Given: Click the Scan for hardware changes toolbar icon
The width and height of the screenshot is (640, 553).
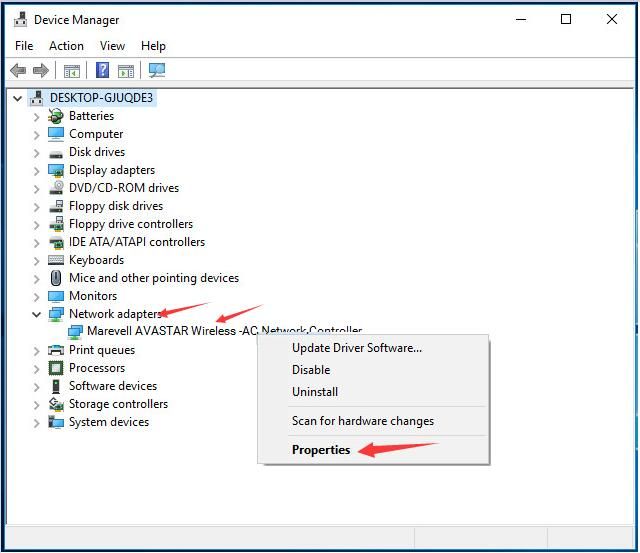Looking at the screenshot, I should (156, 70).
